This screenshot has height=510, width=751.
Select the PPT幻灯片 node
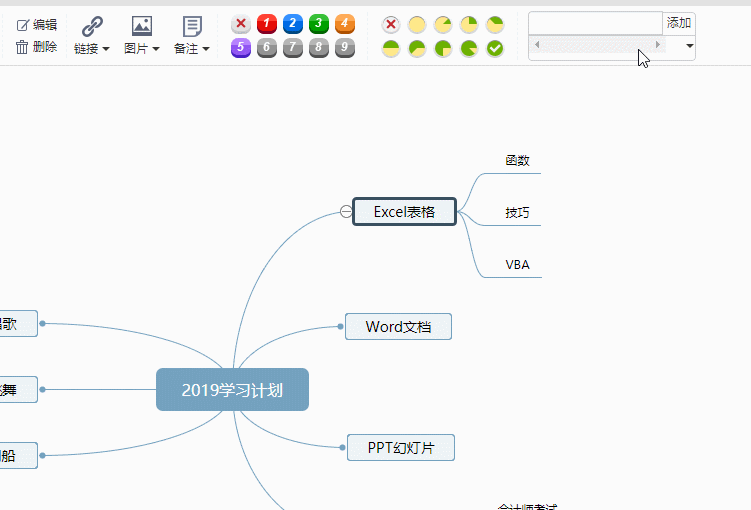pos(401,448)
